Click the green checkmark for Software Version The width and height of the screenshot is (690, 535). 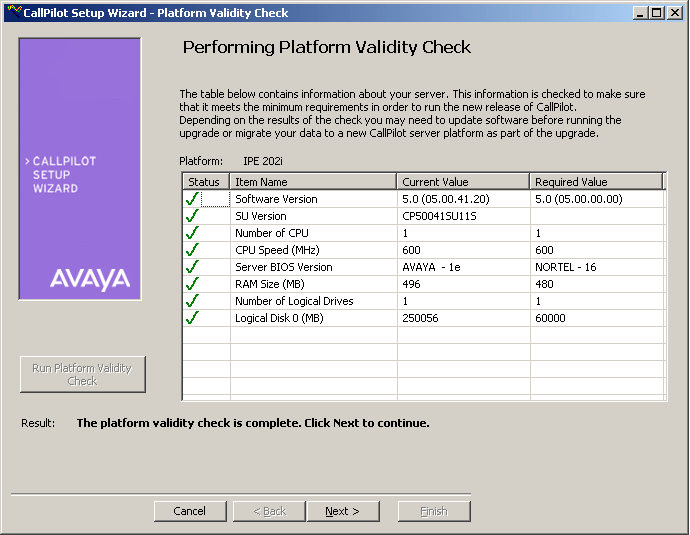(192, 199)
